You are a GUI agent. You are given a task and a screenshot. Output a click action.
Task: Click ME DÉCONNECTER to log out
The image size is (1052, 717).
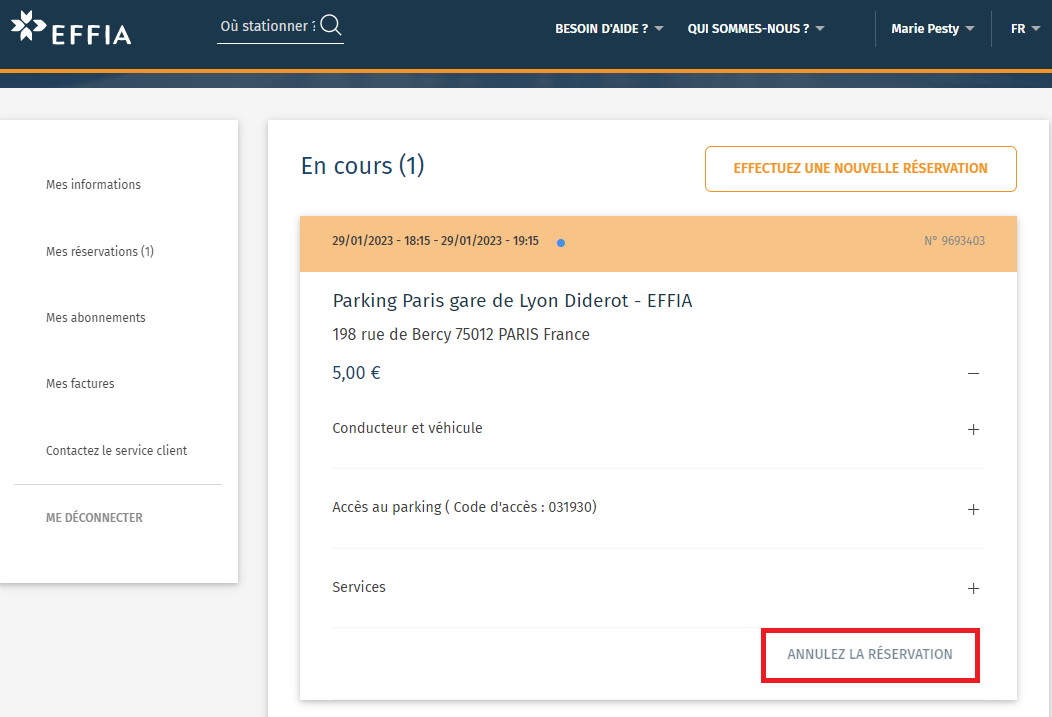click(94, 518)
